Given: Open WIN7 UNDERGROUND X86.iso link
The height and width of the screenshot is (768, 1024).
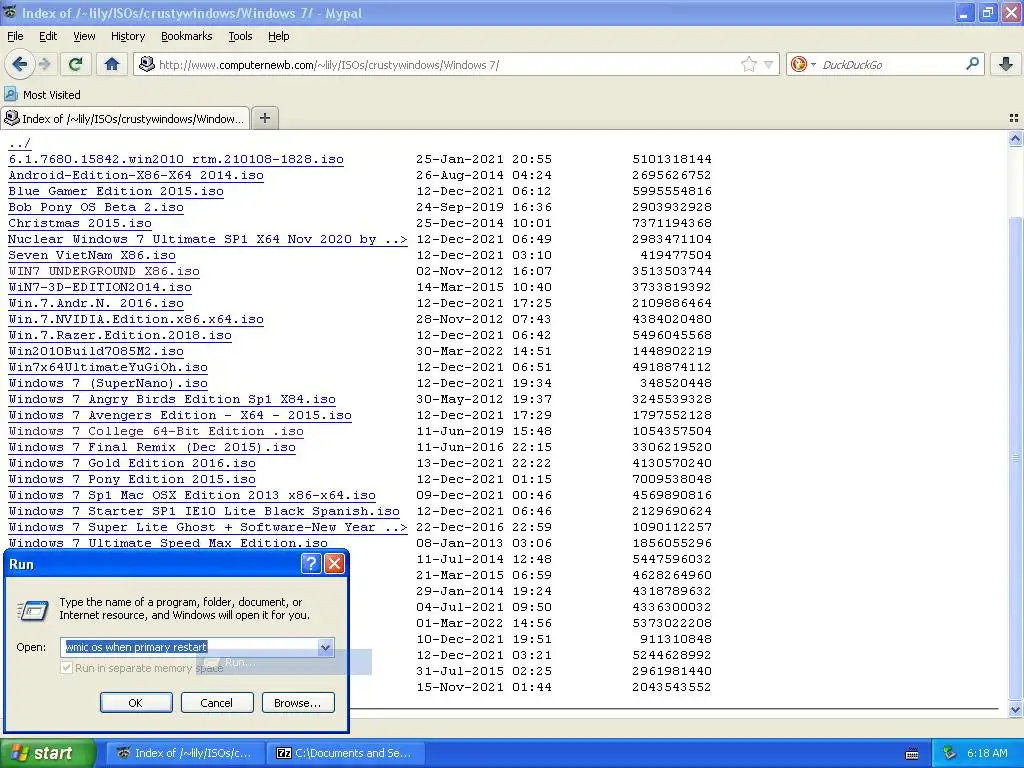Looking at the screenshot, I should click(x=104, y=271).
